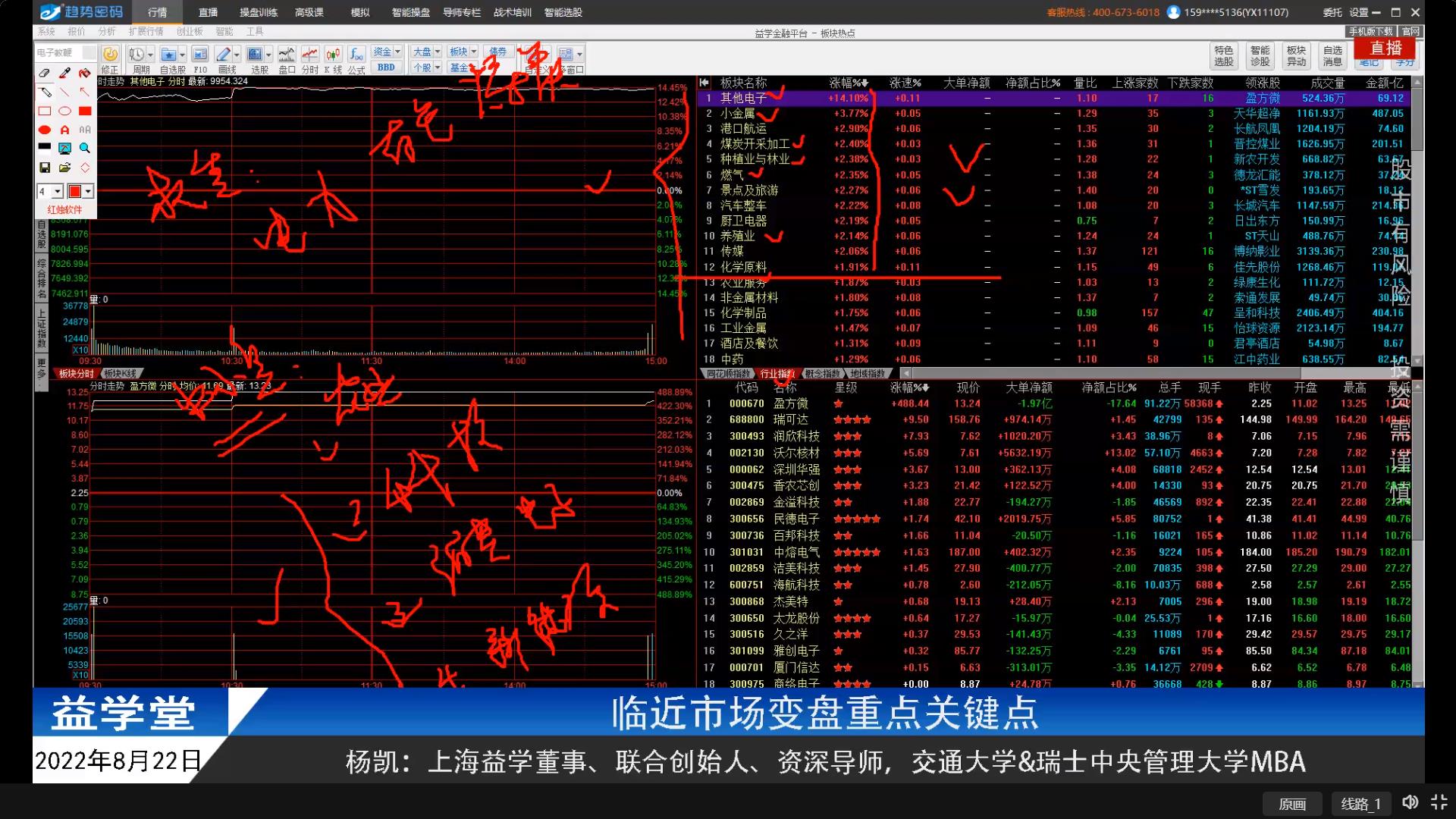1456x819 pixels.
Task: Click the 修正 correction icon
Action: tap(110, 59)
